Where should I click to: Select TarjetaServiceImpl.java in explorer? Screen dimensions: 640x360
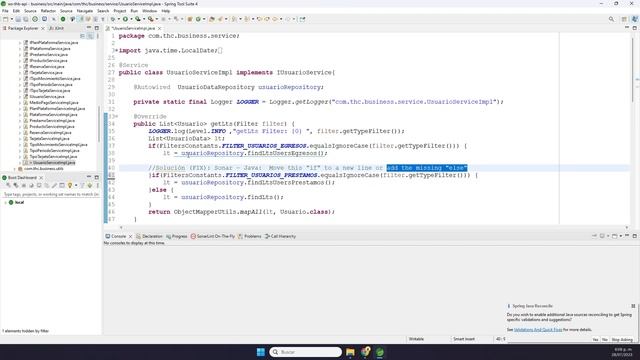tap(50, 139)
